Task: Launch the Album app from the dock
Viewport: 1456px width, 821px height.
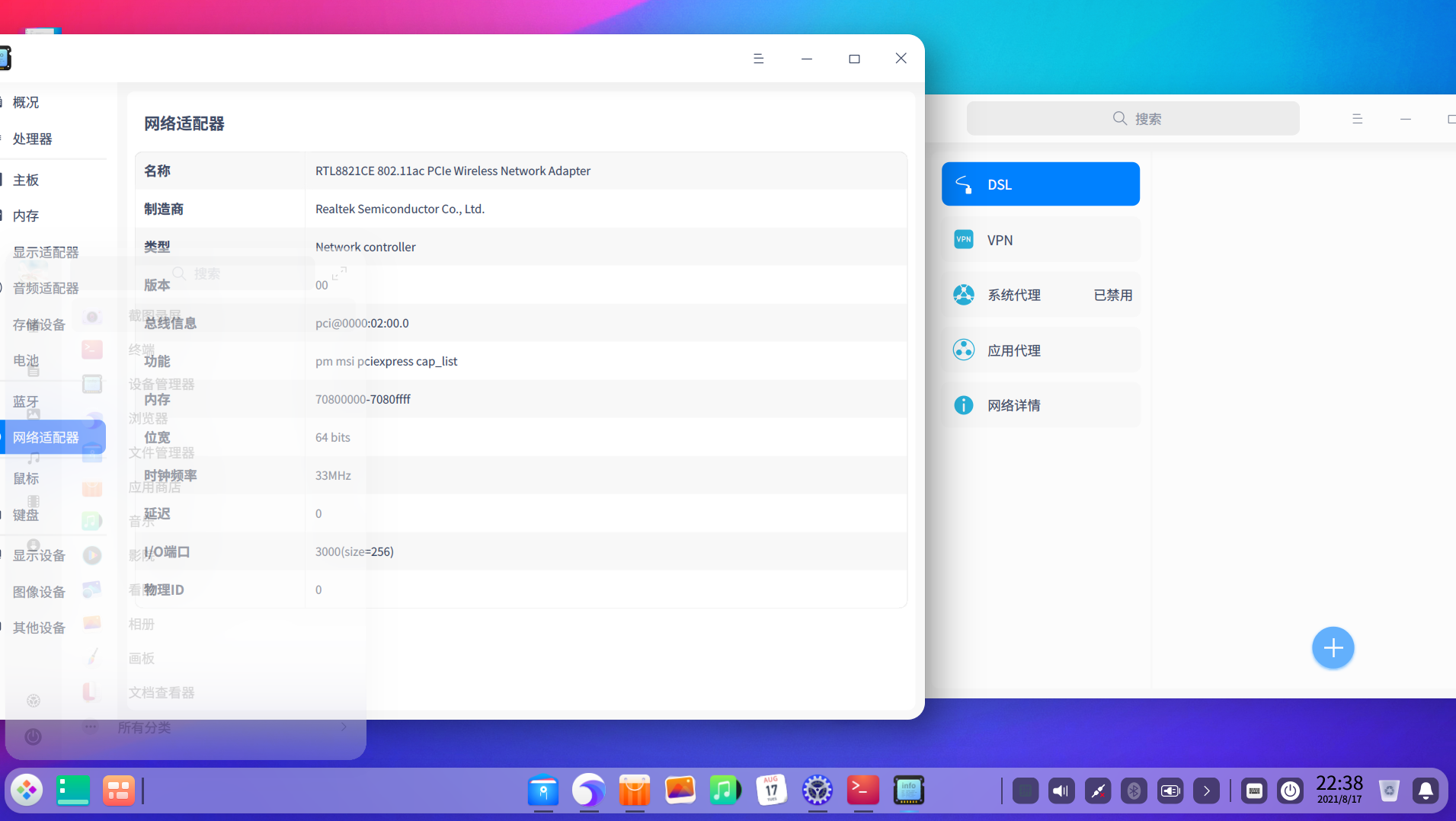Action: tap(680, 791)
